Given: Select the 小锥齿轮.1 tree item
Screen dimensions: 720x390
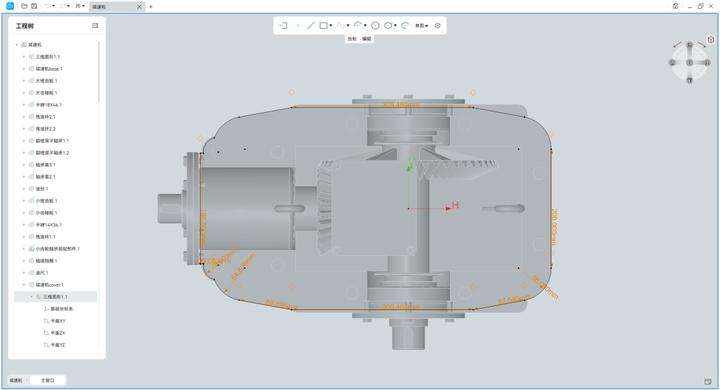Looking at the screenshot, I should point(46,201).
